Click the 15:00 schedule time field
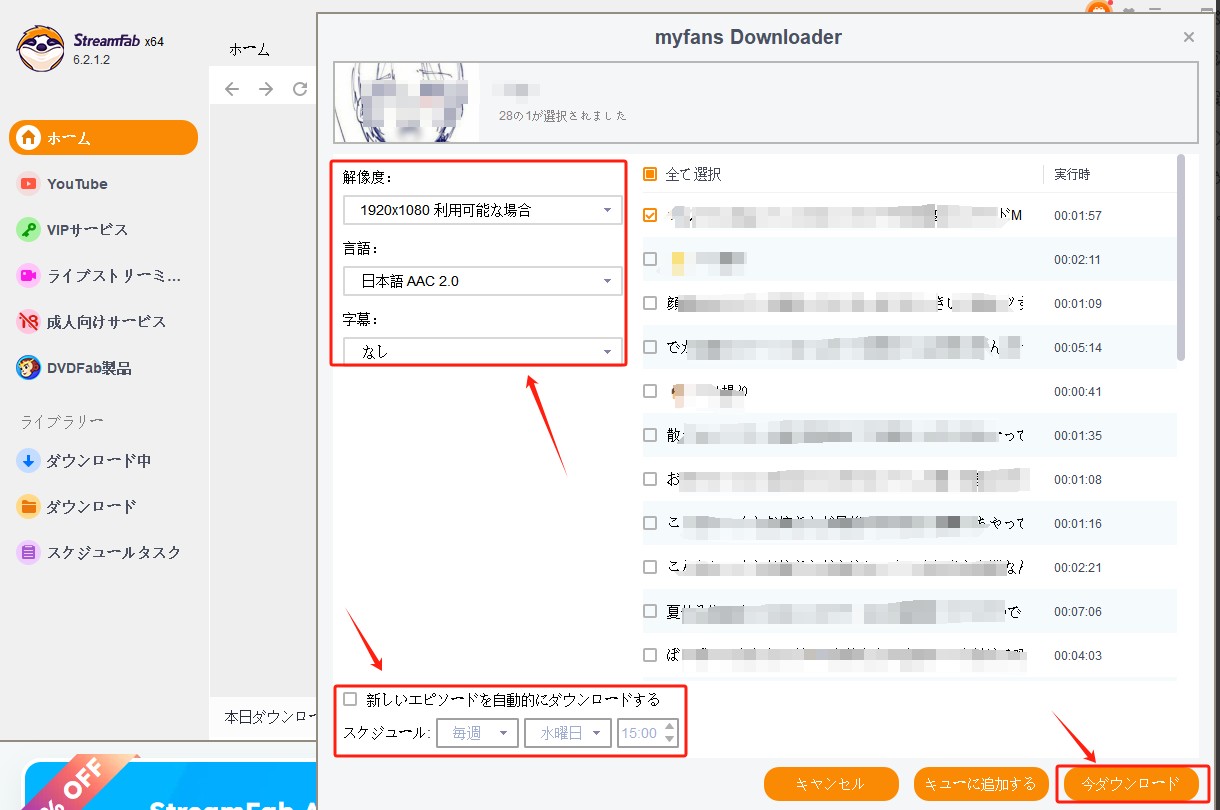1220x810 pixels. point(639,733)
